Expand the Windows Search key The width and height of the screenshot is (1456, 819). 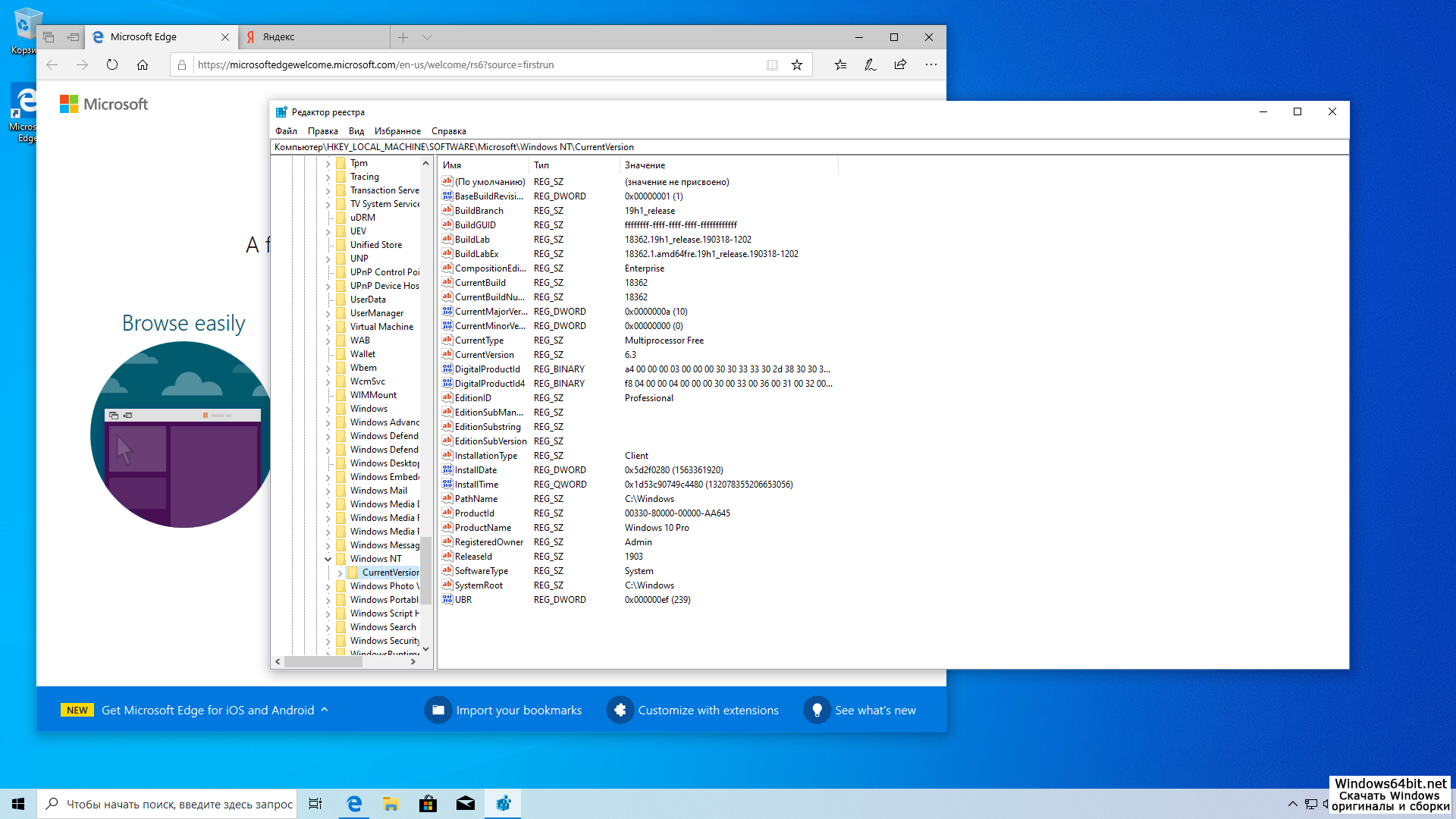tap(328, 628)
